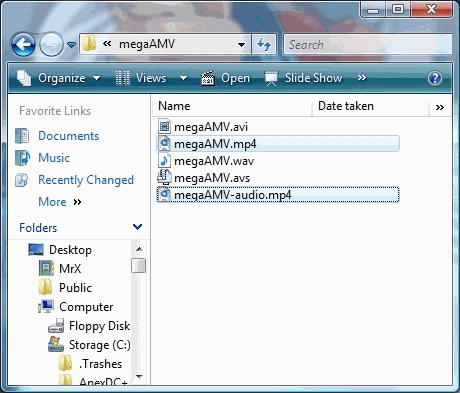
Task: Click folder tree scrollbar up arrow
Action: tap(139, 249)
